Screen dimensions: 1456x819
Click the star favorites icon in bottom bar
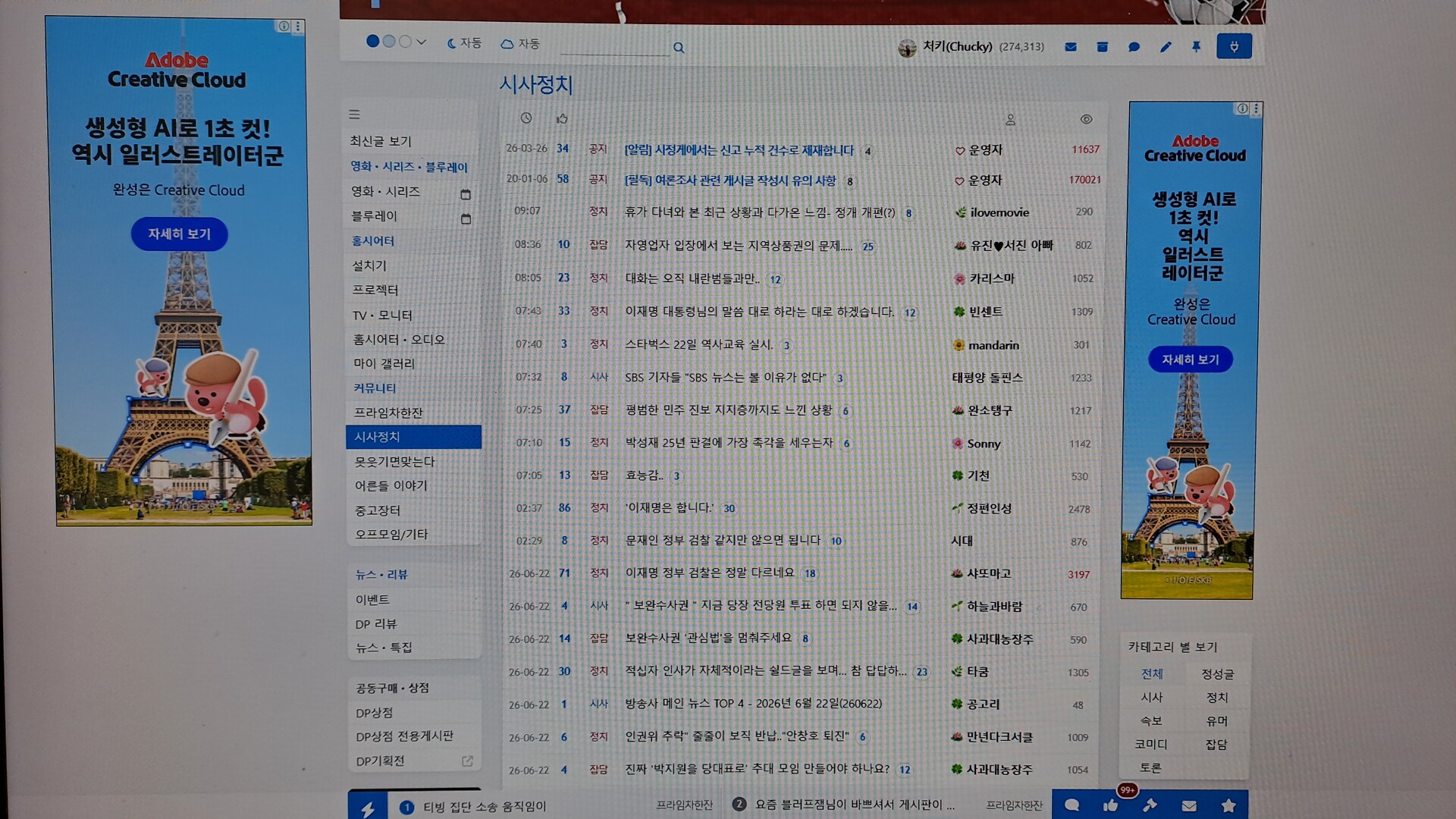(1228, 805)
